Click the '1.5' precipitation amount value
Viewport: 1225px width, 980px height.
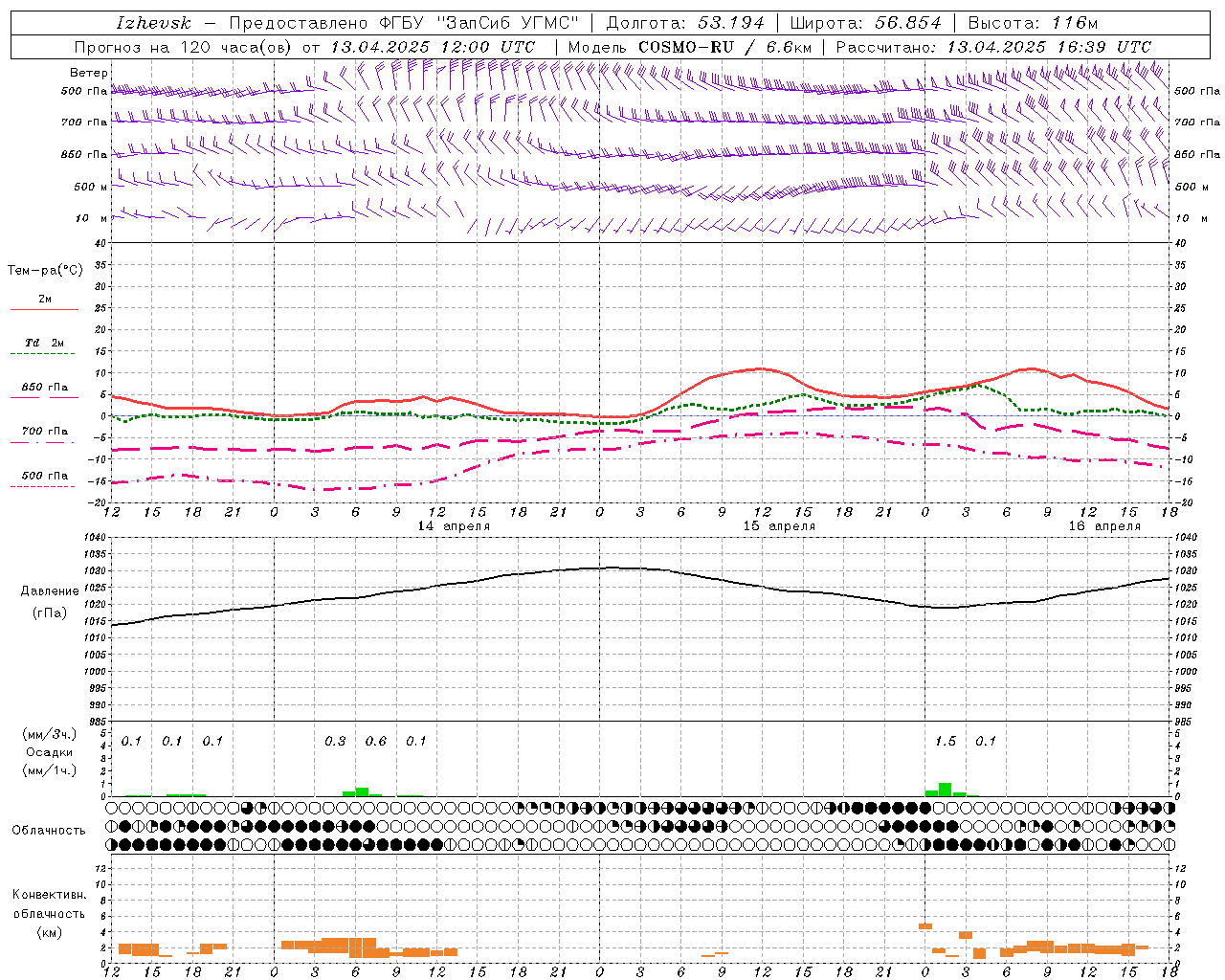946,741
